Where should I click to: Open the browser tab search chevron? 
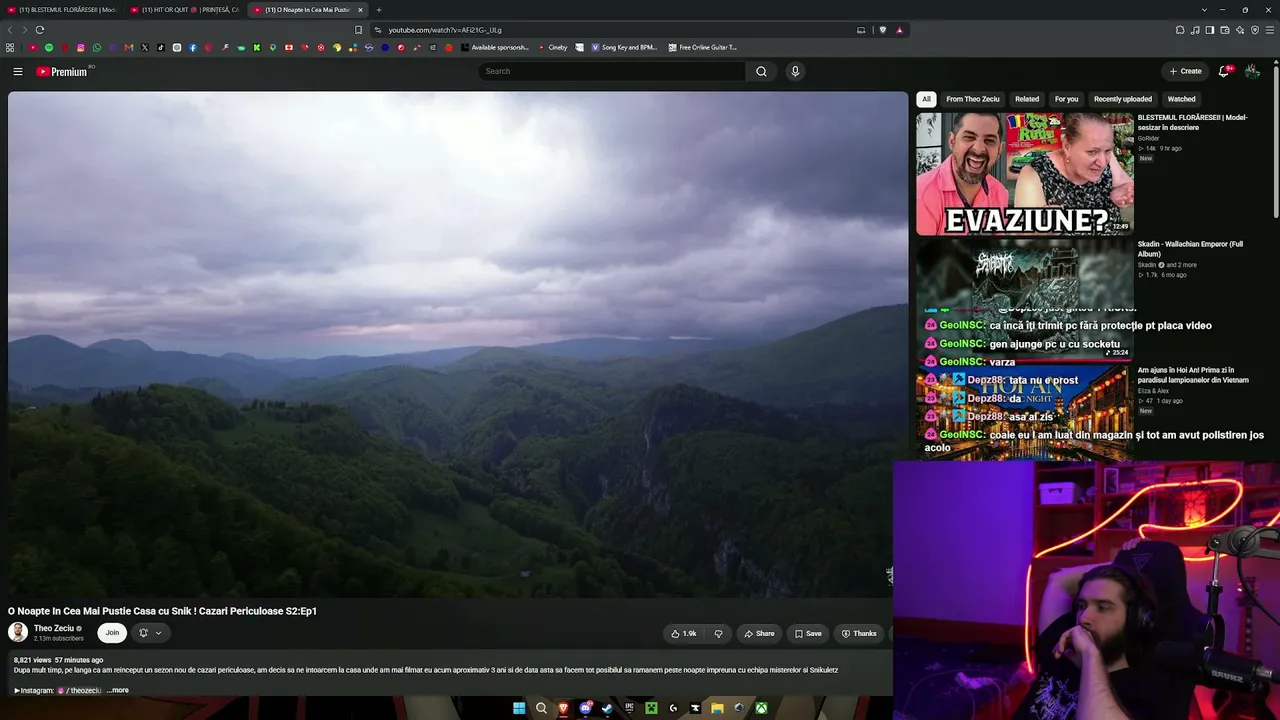pos(1205,10)
